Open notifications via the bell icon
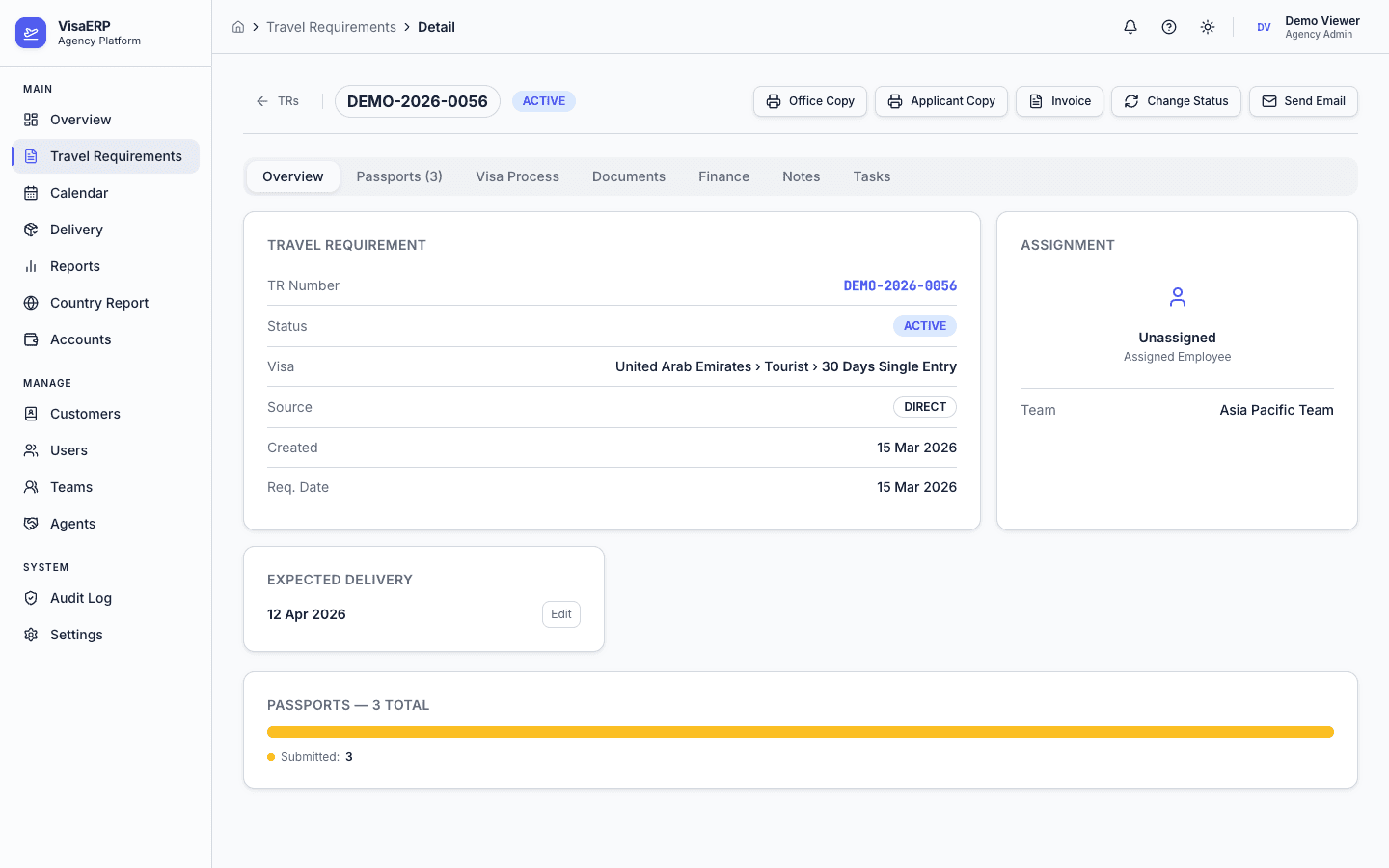Viewport: 1389px width, 868px height. pos(1130,27)
